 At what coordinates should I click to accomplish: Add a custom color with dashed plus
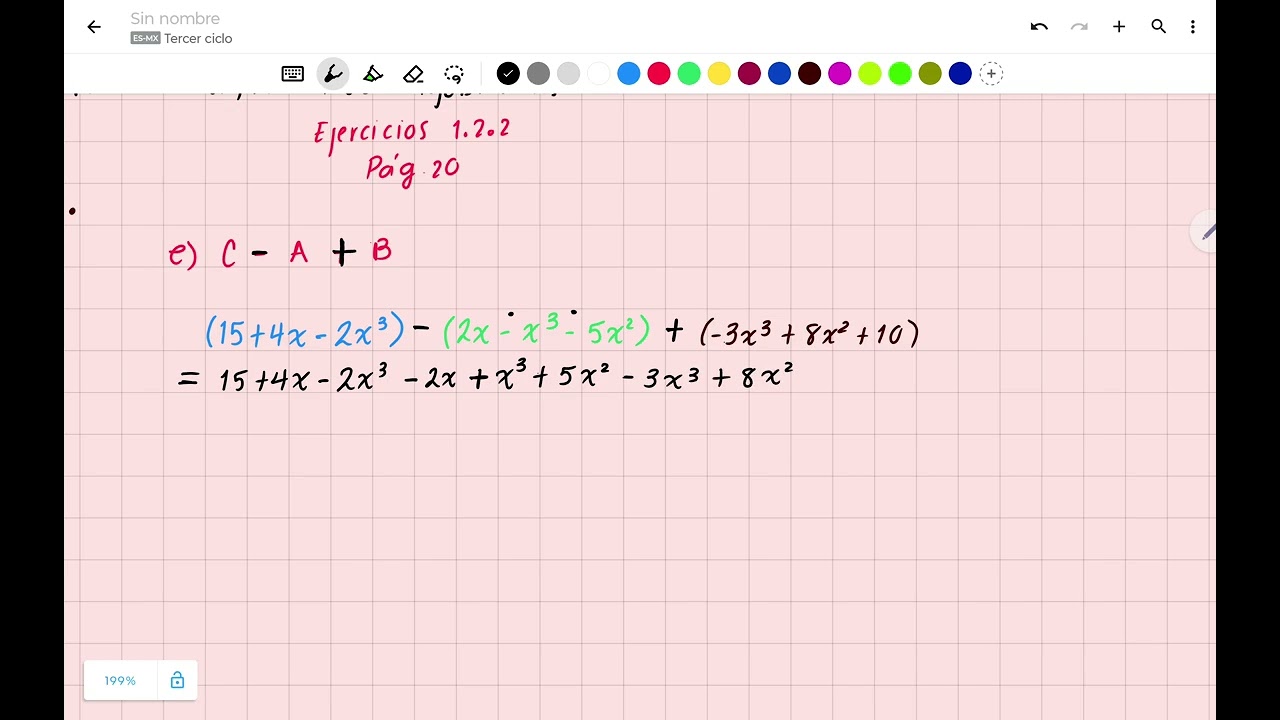(991, 73)
